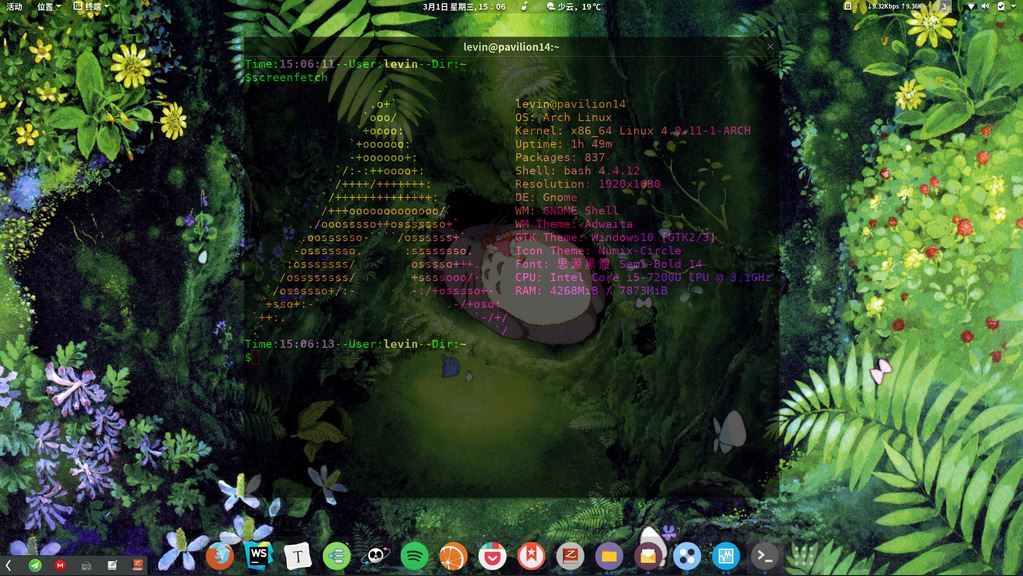The height and width of the screenshot is (576, 1023).
Task: Open the Pocket app in the dock
Action: pos(492,556)
